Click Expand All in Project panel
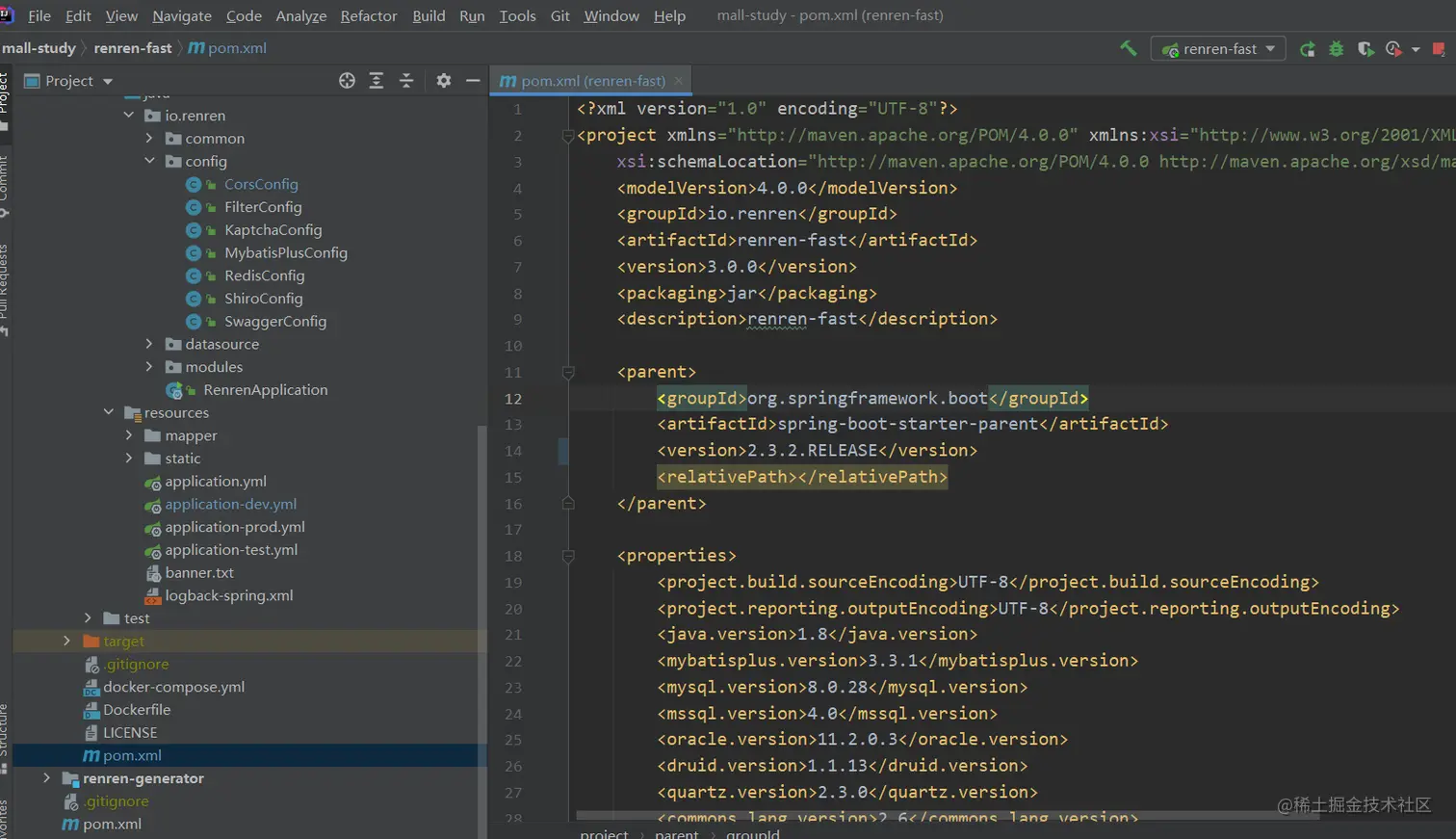 [x=377, y=81]
